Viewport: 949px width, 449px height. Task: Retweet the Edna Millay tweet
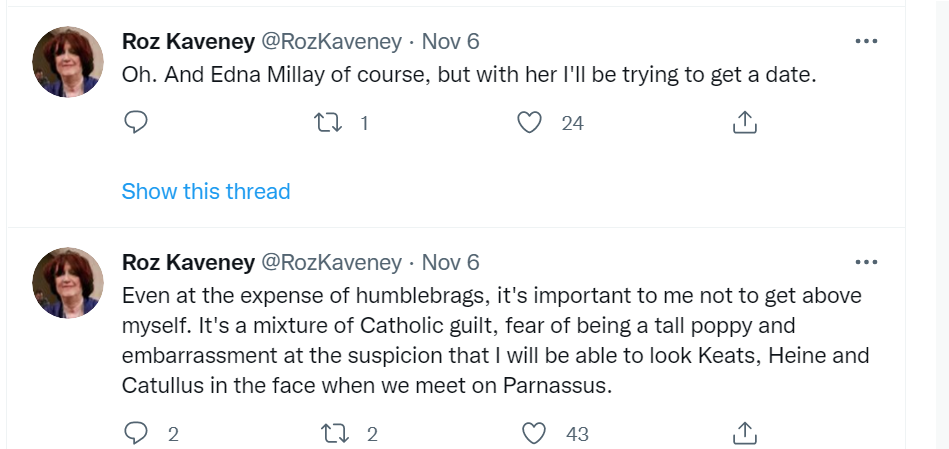point(327,123)
